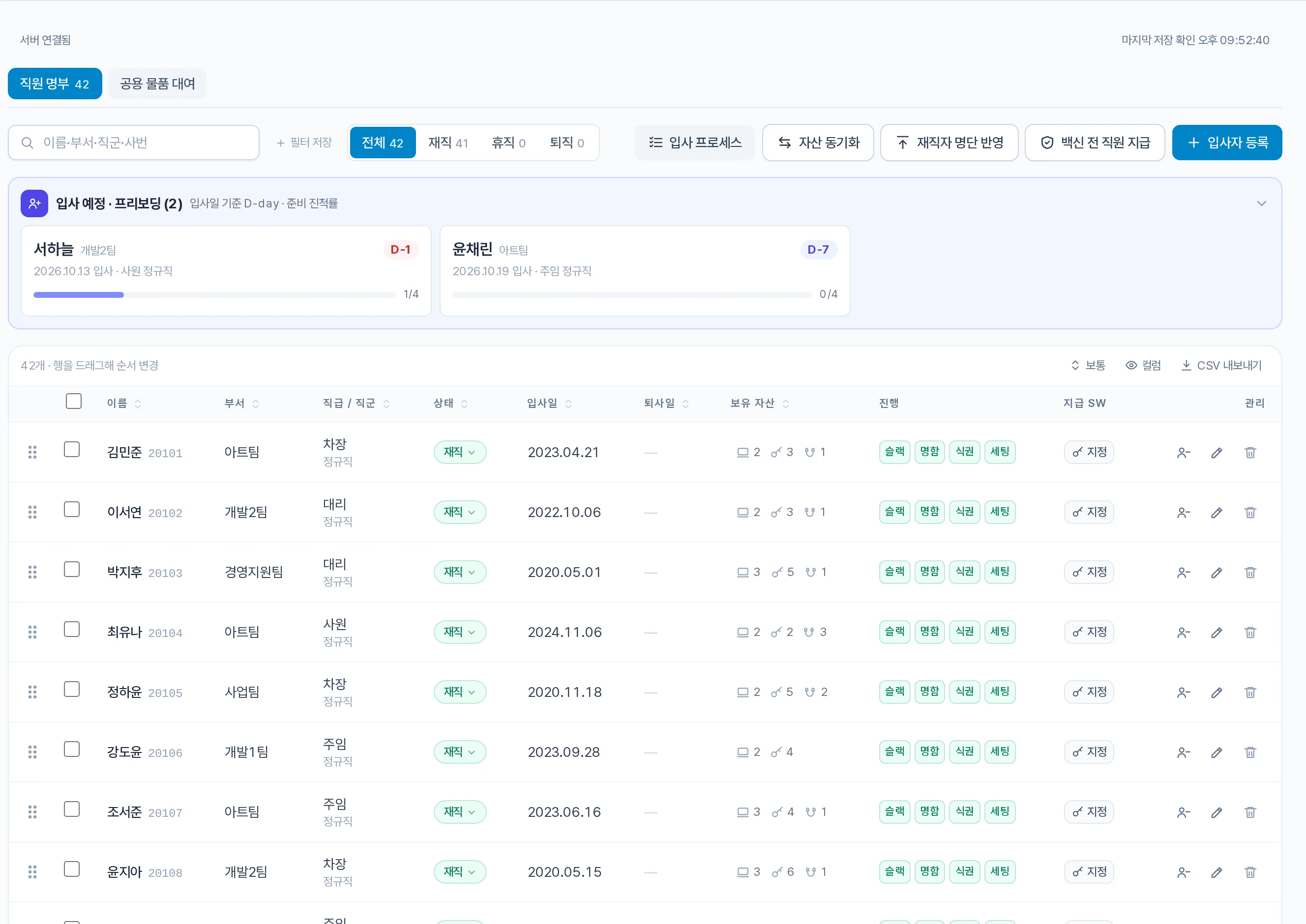
Task: Click purple onboarding person-plus icon
Action: coord(34,203)
